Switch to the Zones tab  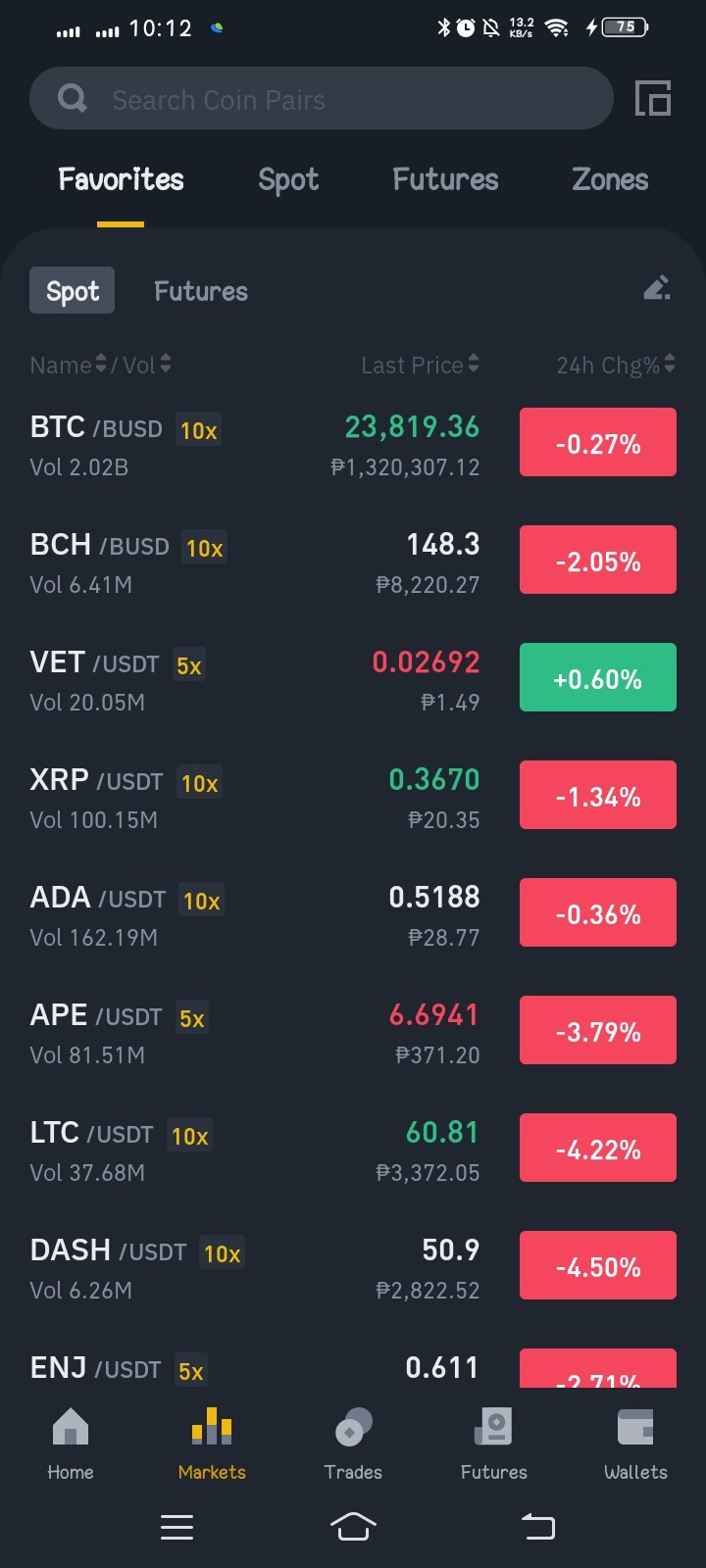pyautogui.click(x=610, y=179)
